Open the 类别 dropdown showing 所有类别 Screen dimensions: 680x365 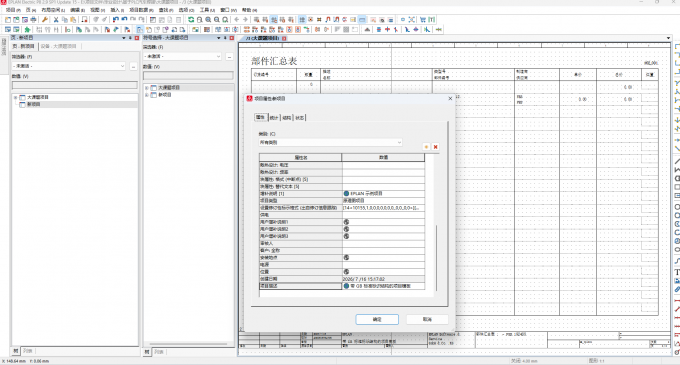pyautogui.click(x=330, y=142)
